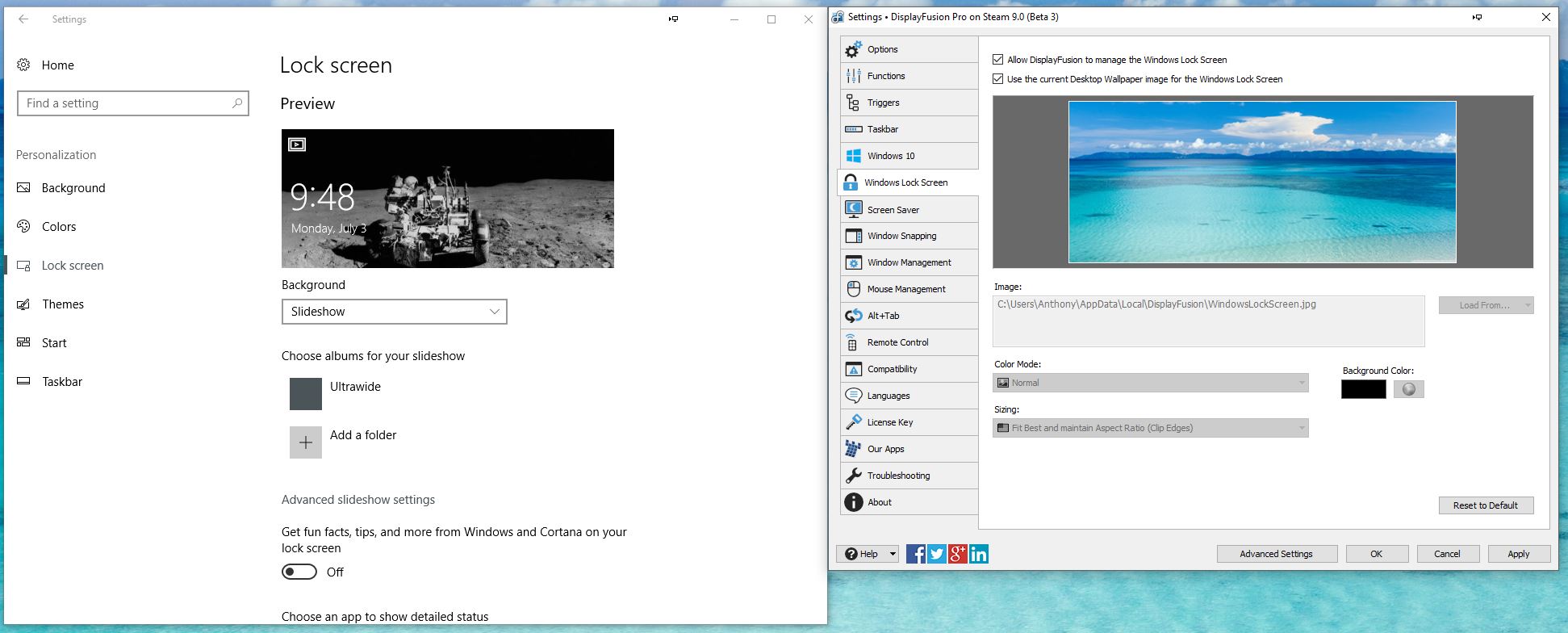Click the Twitter icon in DisplayFusion
The height and width of the screenshot is (633, 1568).
pyautogui.click(x=936, y=554)
